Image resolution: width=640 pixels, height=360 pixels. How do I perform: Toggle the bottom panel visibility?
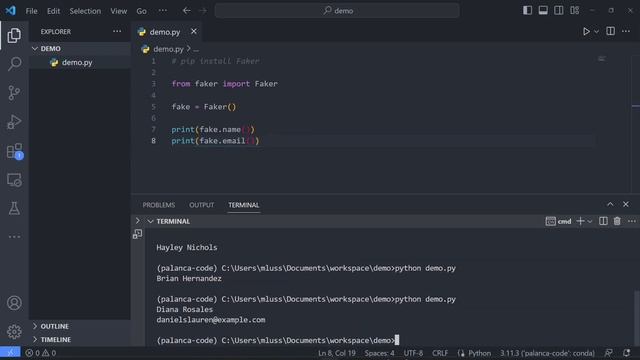pyautogui.click(x=543, y=11)
